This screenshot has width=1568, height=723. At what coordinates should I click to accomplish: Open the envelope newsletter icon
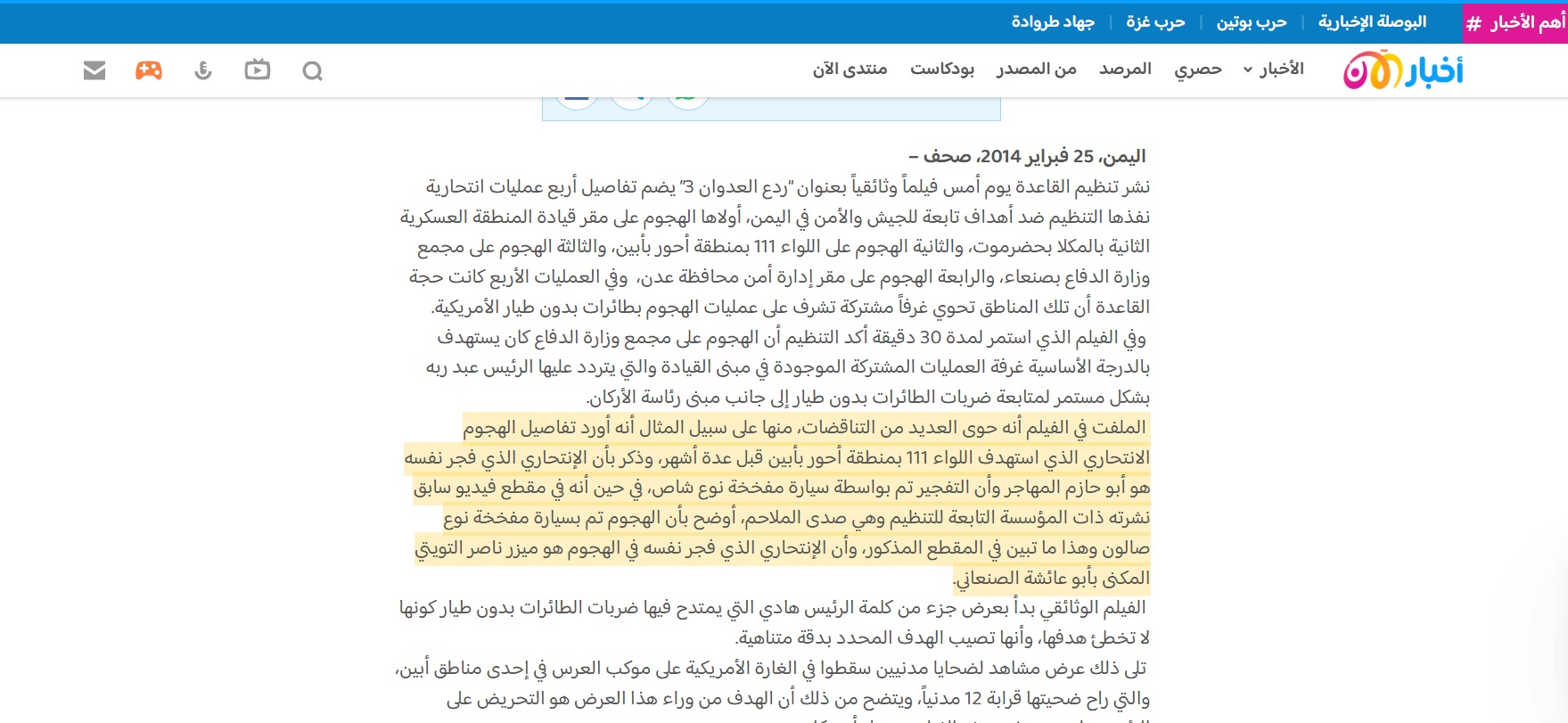pyautogui.click(x=94, y=70)
